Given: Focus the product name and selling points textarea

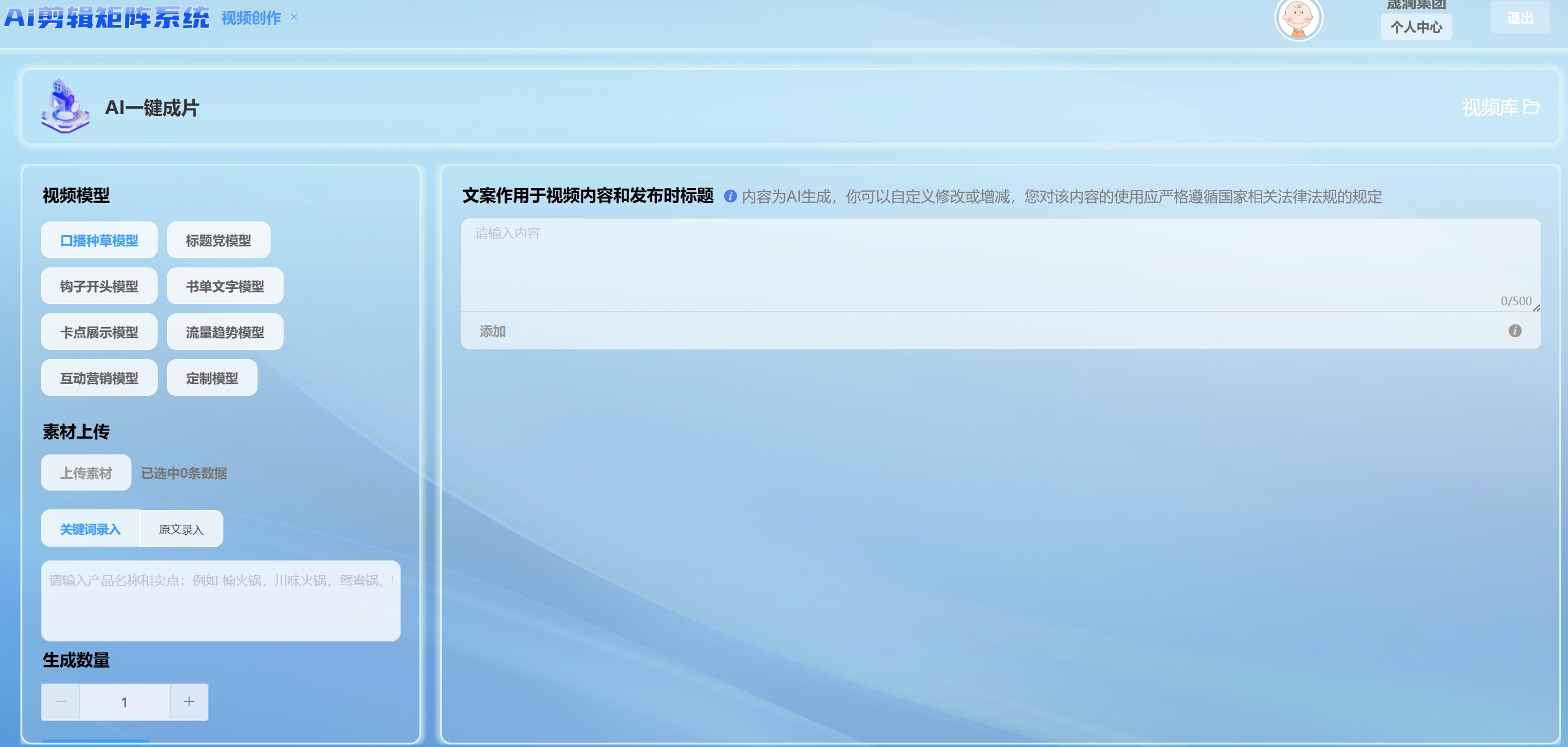Looking at the screenshot, I should (221, 601).
